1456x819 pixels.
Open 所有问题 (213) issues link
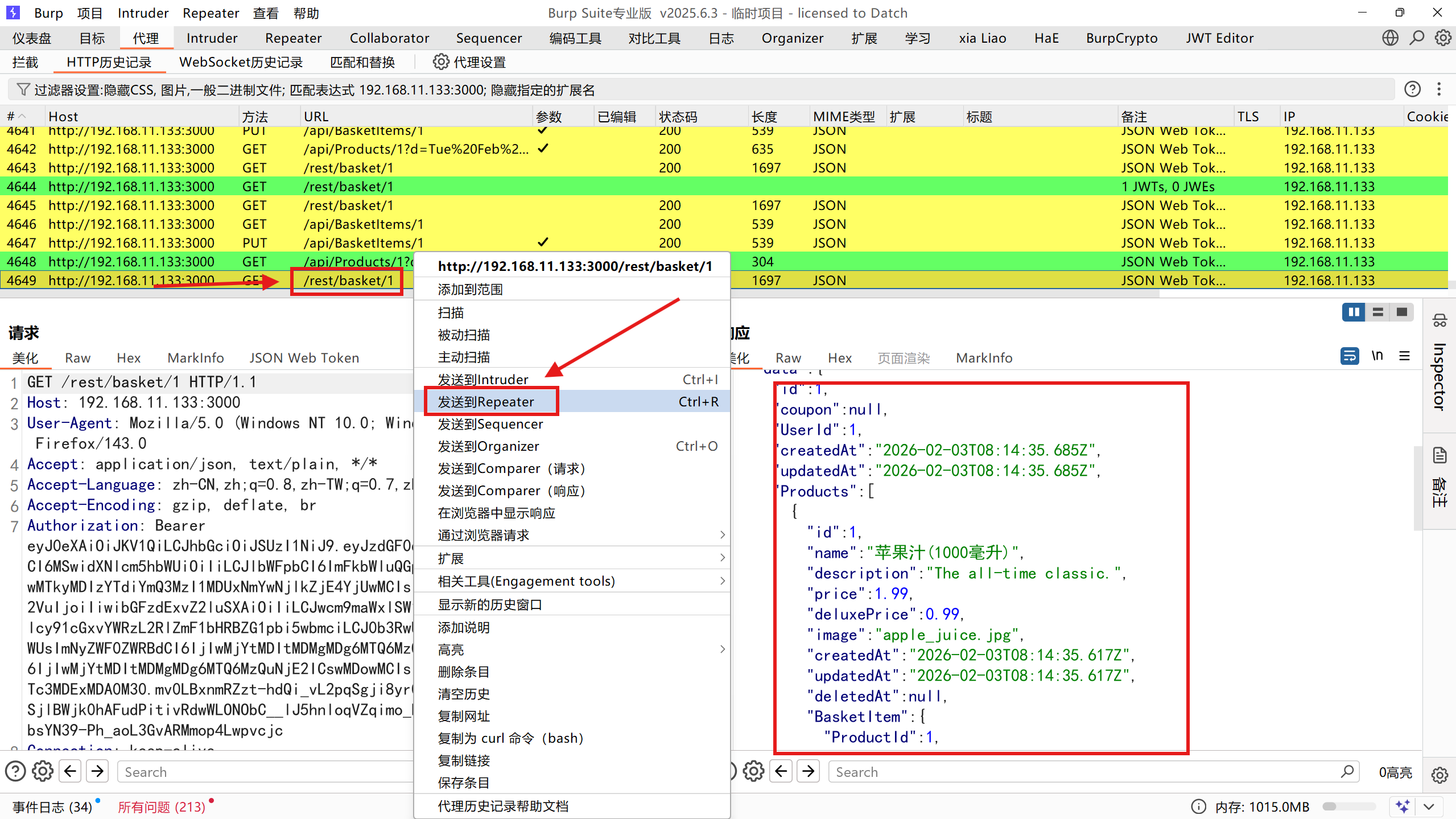click(x=162, y=806)
